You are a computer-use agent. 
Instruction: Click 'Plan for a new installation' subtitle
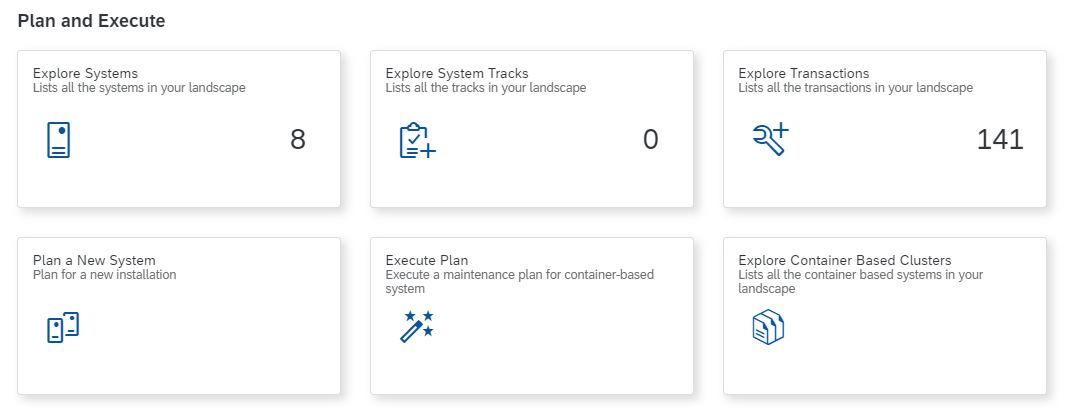pyautogui.click(x=105, y=275)
